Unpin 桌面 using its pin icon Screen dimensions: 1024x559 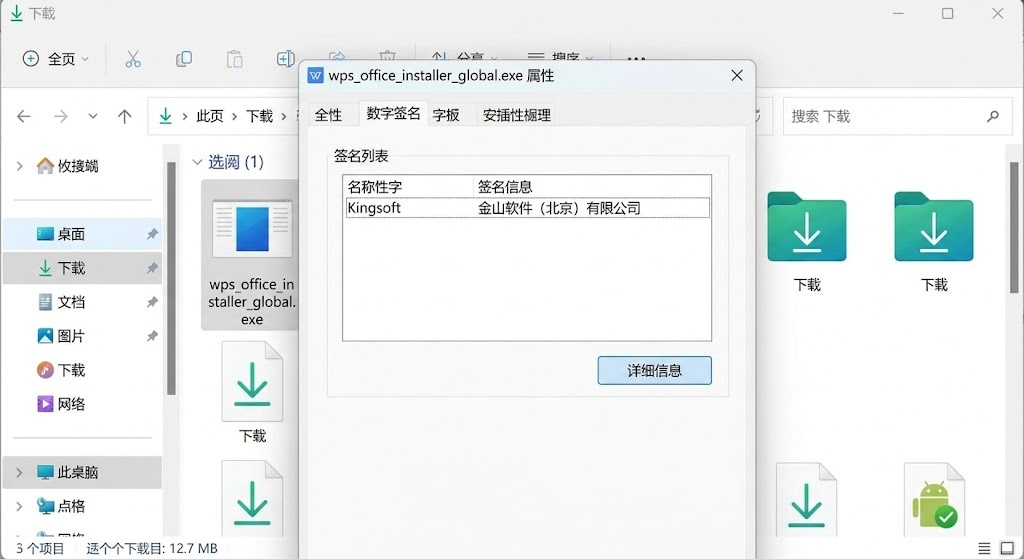pyautogui.click(x=152, y=234)
